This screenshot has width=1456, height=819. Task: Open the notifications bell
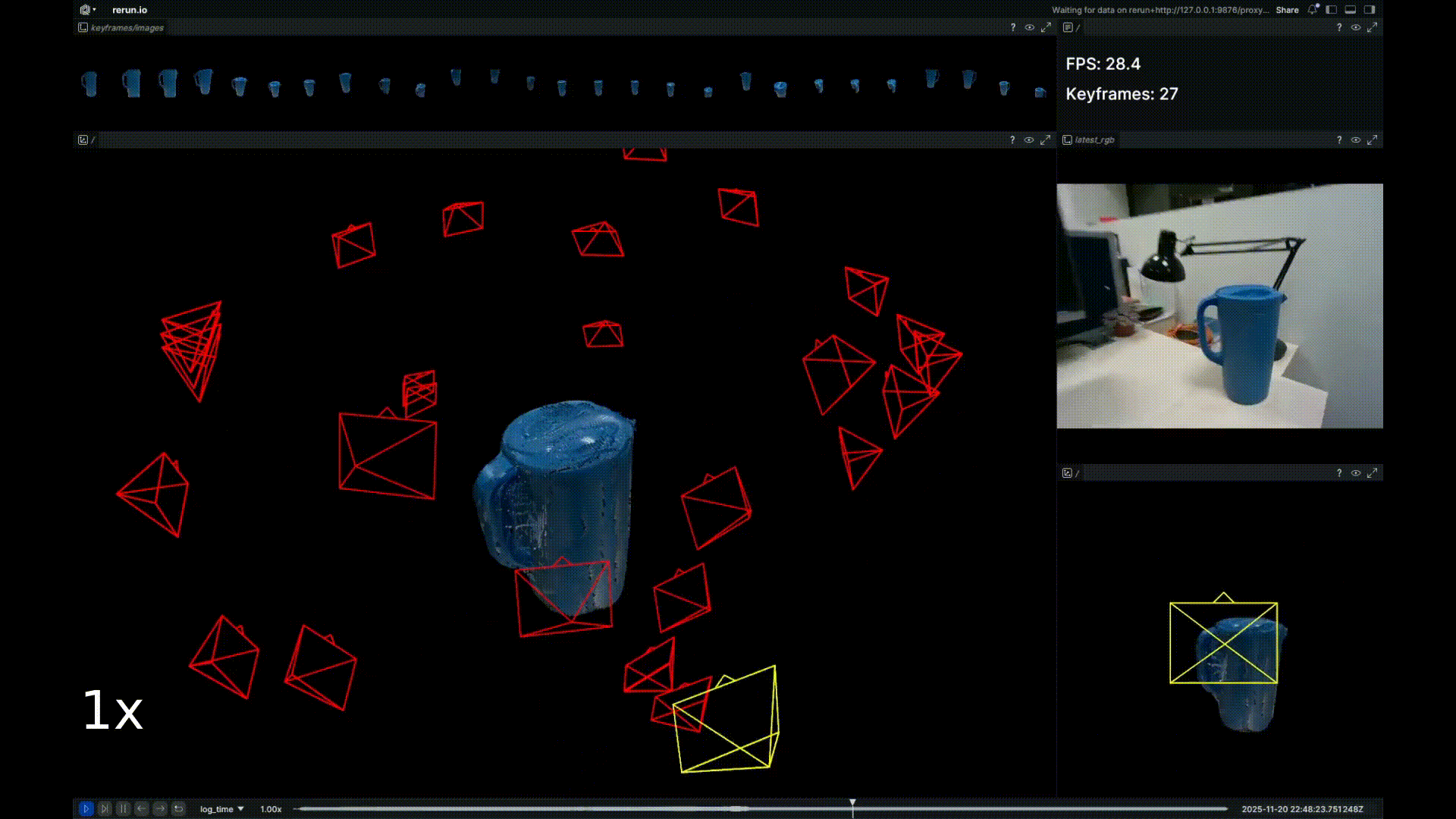[1312, 10]
